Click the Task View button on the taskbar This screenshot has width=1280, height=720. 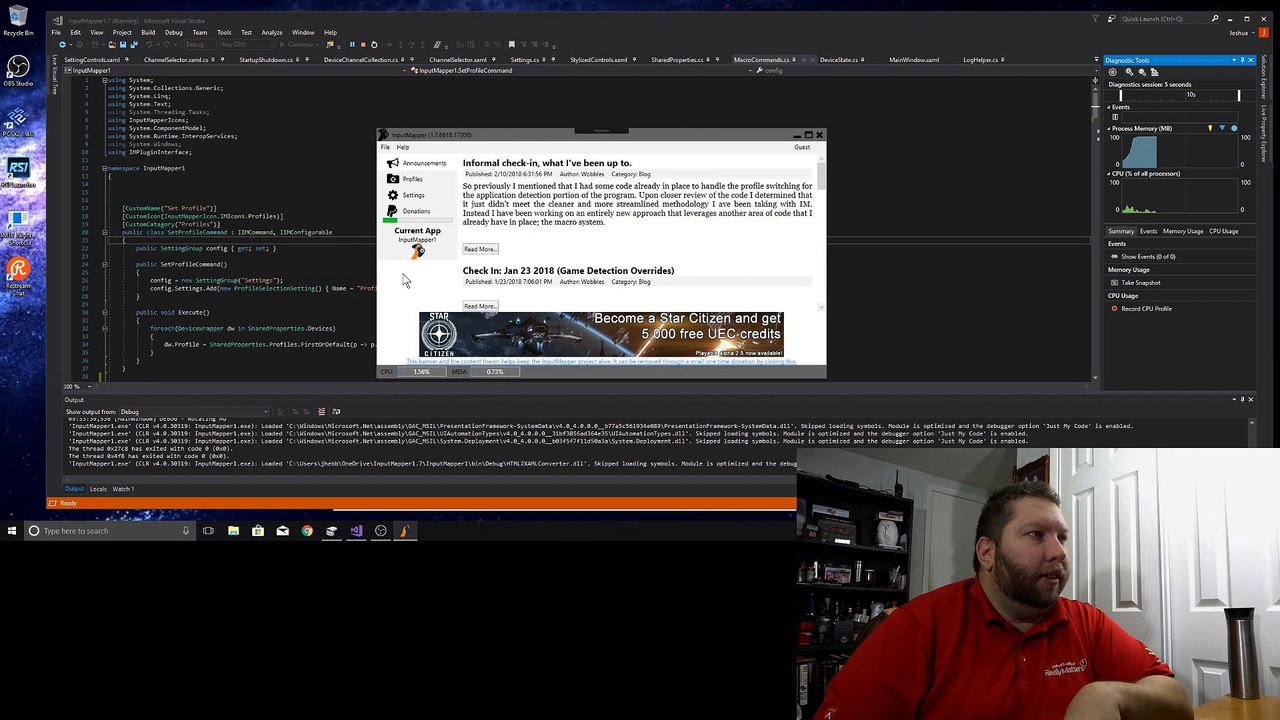[208, 531]
